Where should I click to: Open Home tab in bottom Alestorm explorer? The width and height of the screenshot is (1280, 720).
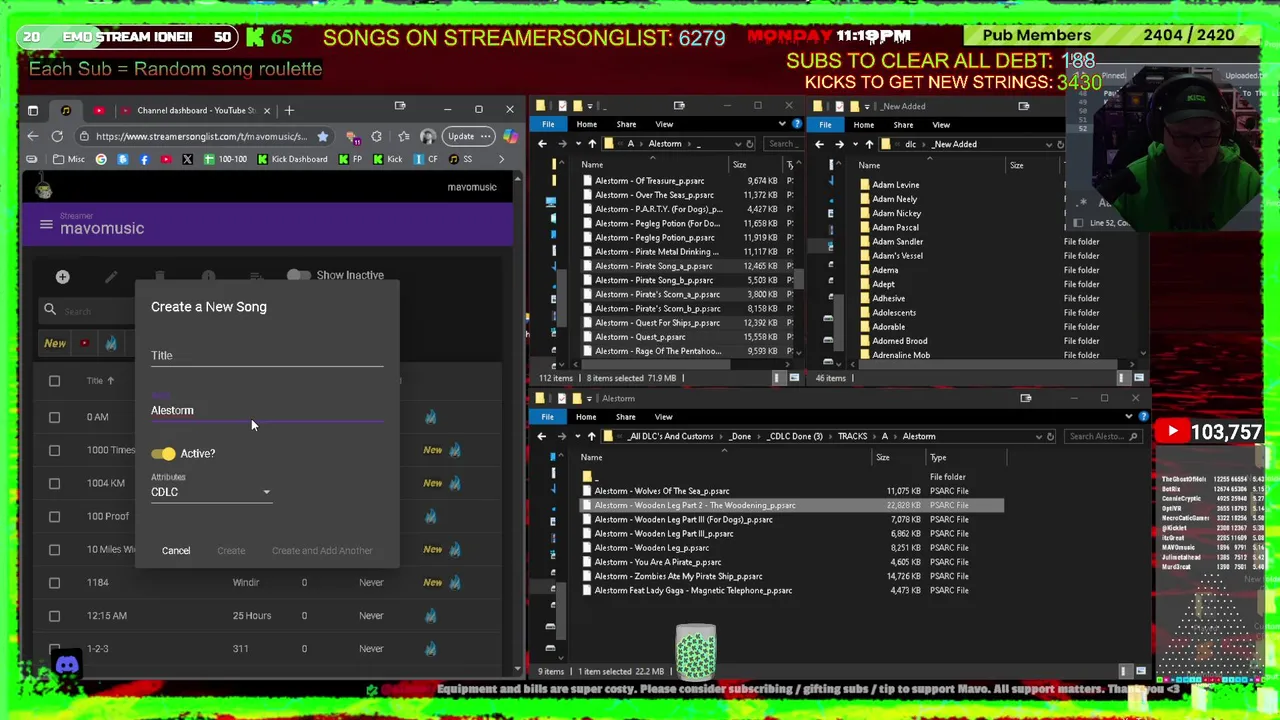586,417
